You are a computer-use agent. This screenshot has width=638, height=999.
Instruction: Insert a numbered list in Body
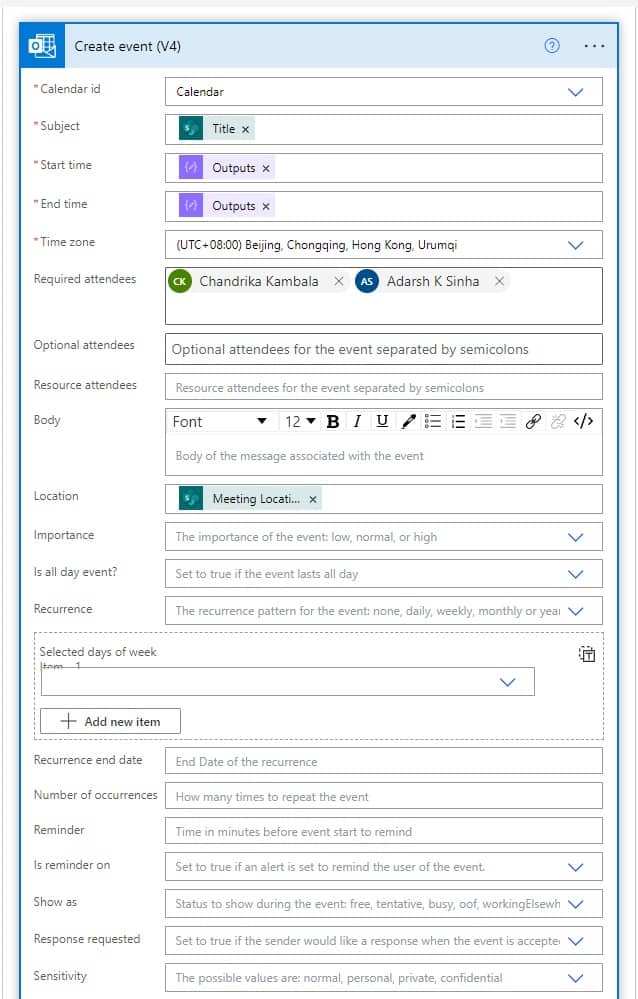[458, 422]
